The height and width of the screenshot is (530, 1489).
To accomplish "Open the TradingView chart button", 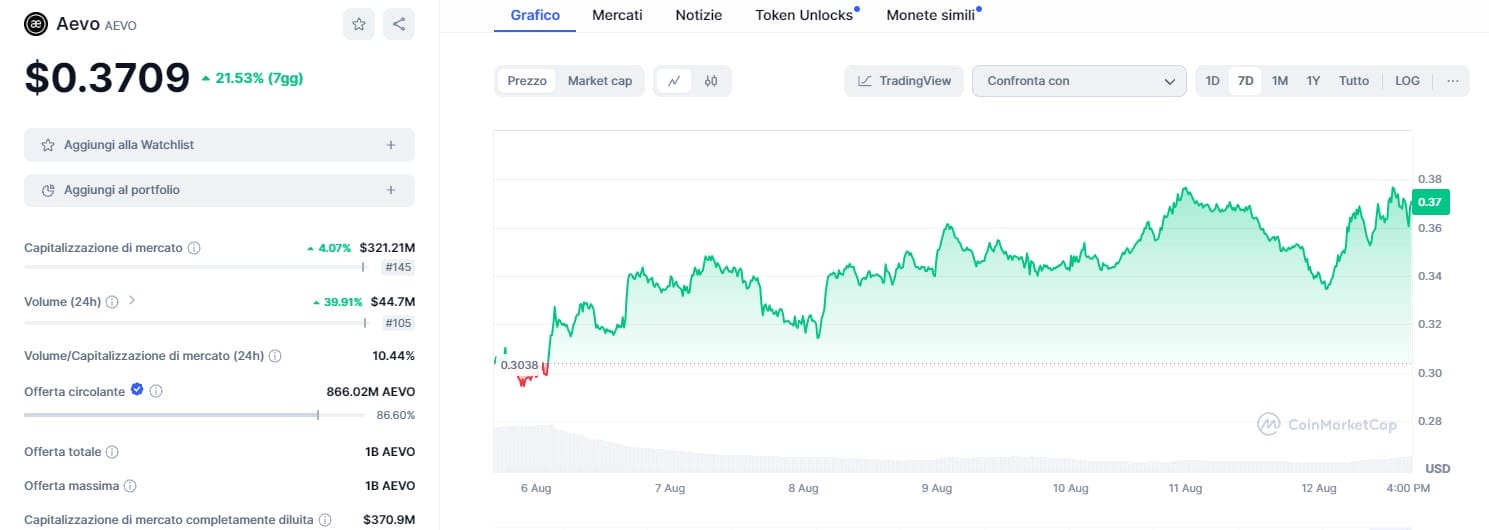I will (904, 81).
